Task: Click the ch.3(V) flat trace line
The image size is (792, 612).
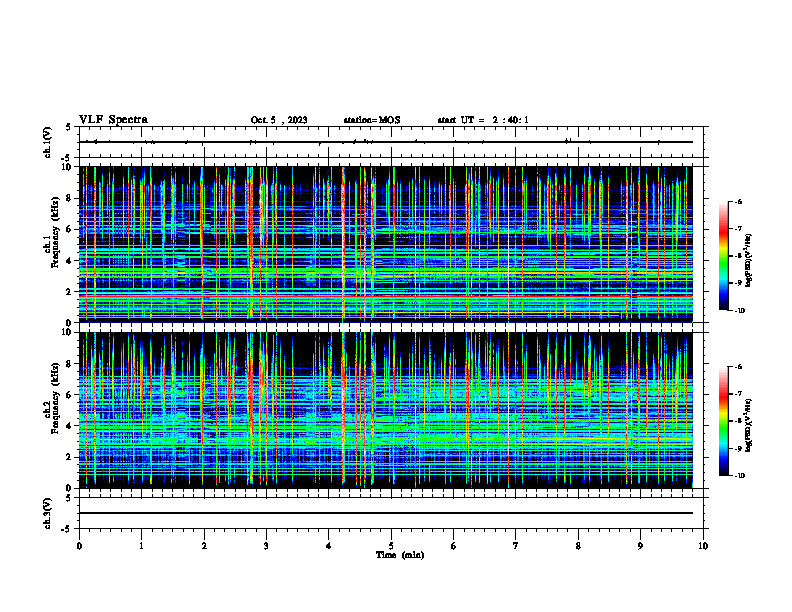Action: [386, 513]
